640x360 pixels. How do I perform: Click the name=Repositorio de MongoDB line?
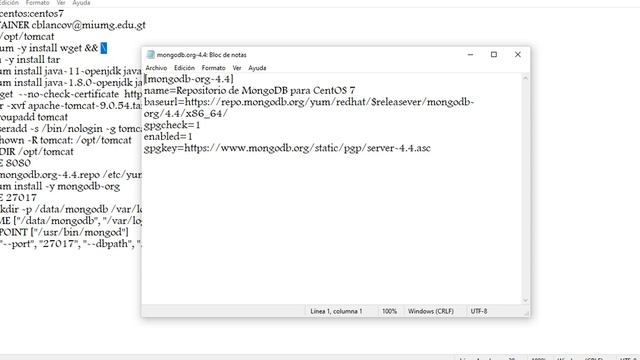pos(249,90)
